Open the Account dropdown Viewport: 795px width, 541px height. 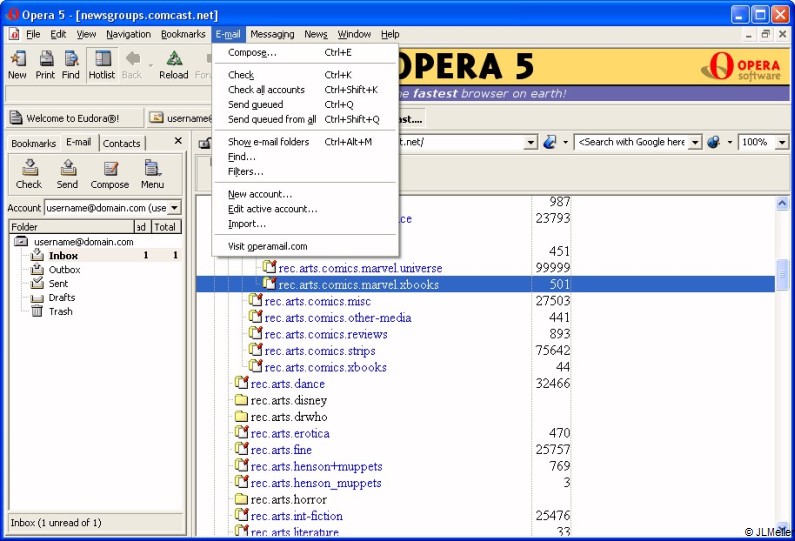(x=174, y=207)
